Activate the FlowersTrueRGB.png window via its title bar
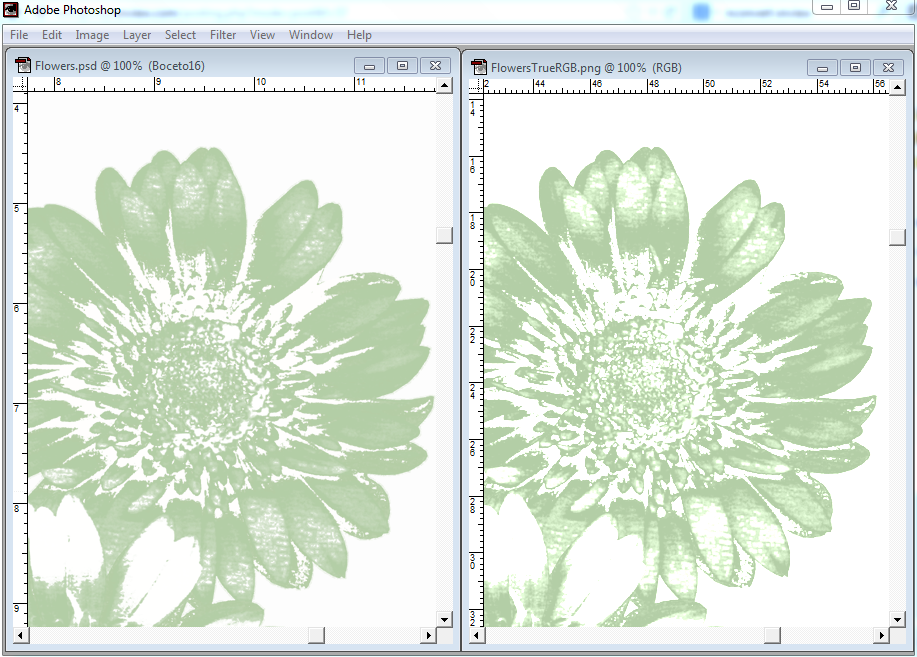Image resolution: width=917 pixels, height=657 pixels. pyautogui.click(x=650, y=67)
